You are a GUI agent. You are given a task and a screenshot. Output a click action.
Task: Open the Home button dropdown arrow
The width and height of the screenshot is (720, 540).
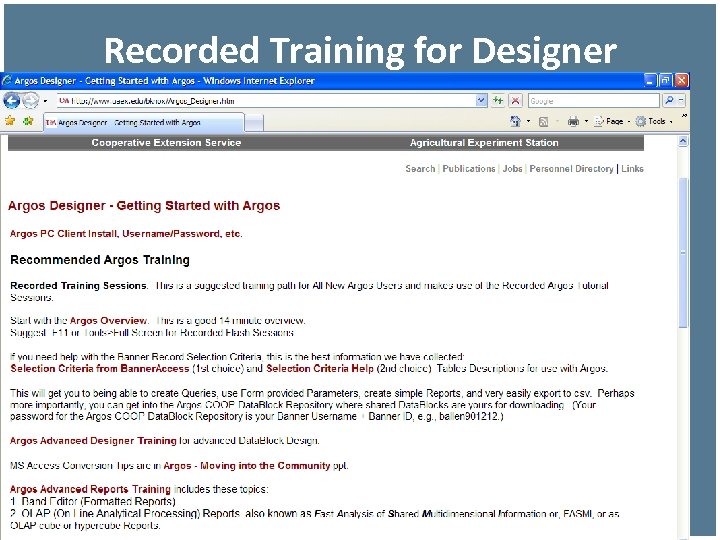click(528, 122)
